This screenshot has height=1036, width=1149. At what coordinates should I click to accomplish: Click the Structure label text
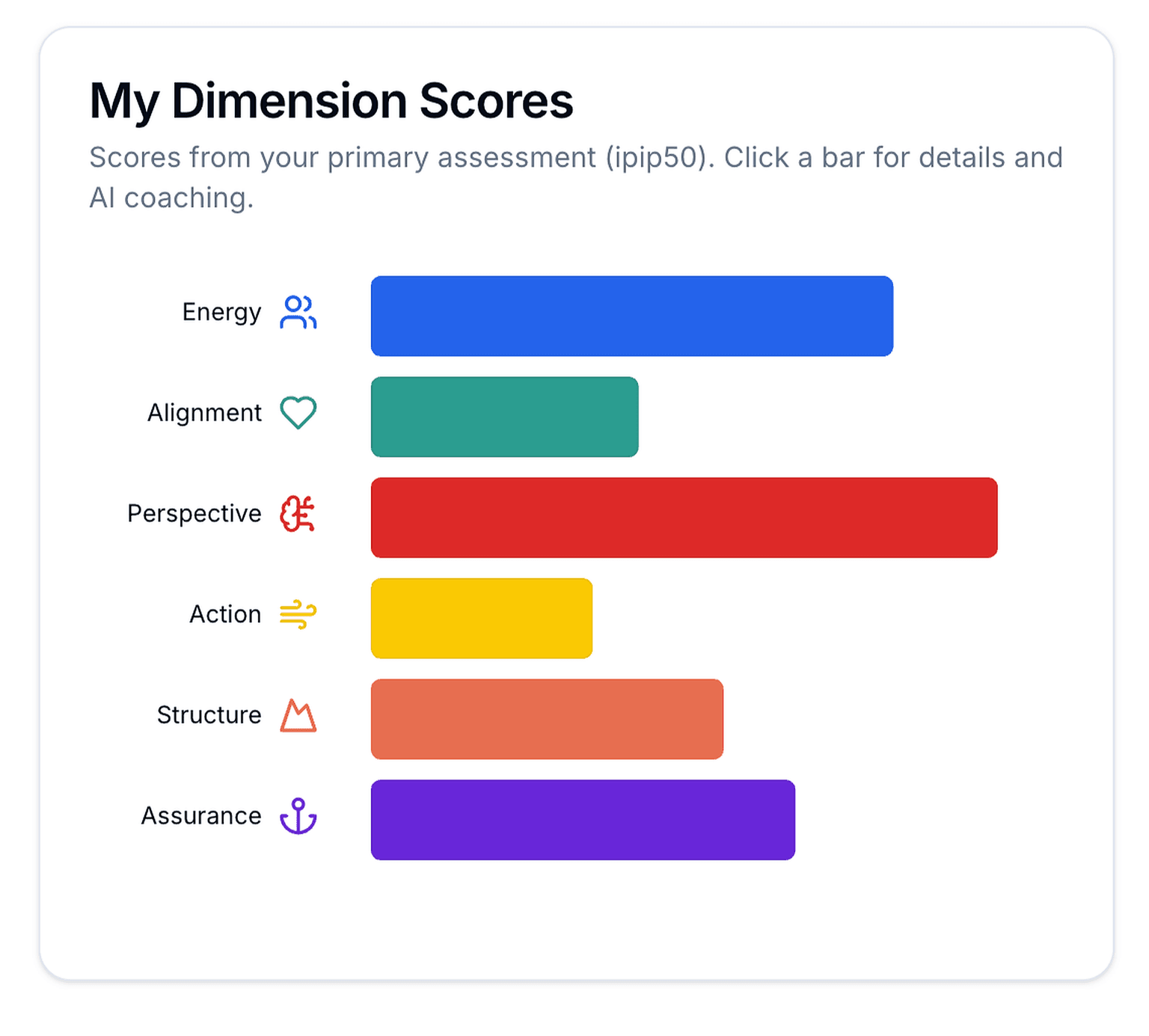click(x=208, y=716)
